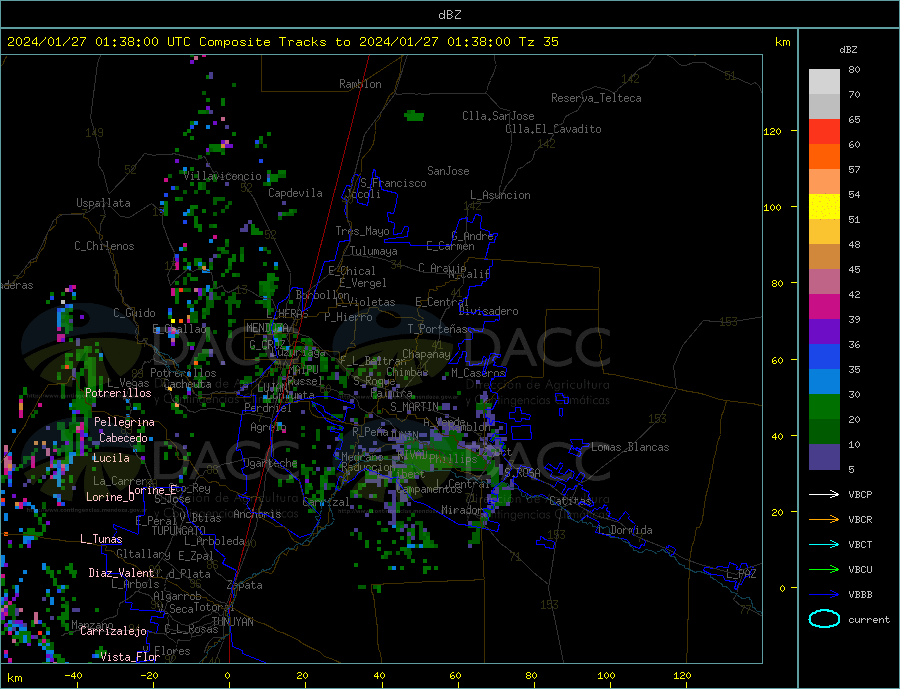
Task: Click the 'Borbollon' map label
Action: click(323, 295)
